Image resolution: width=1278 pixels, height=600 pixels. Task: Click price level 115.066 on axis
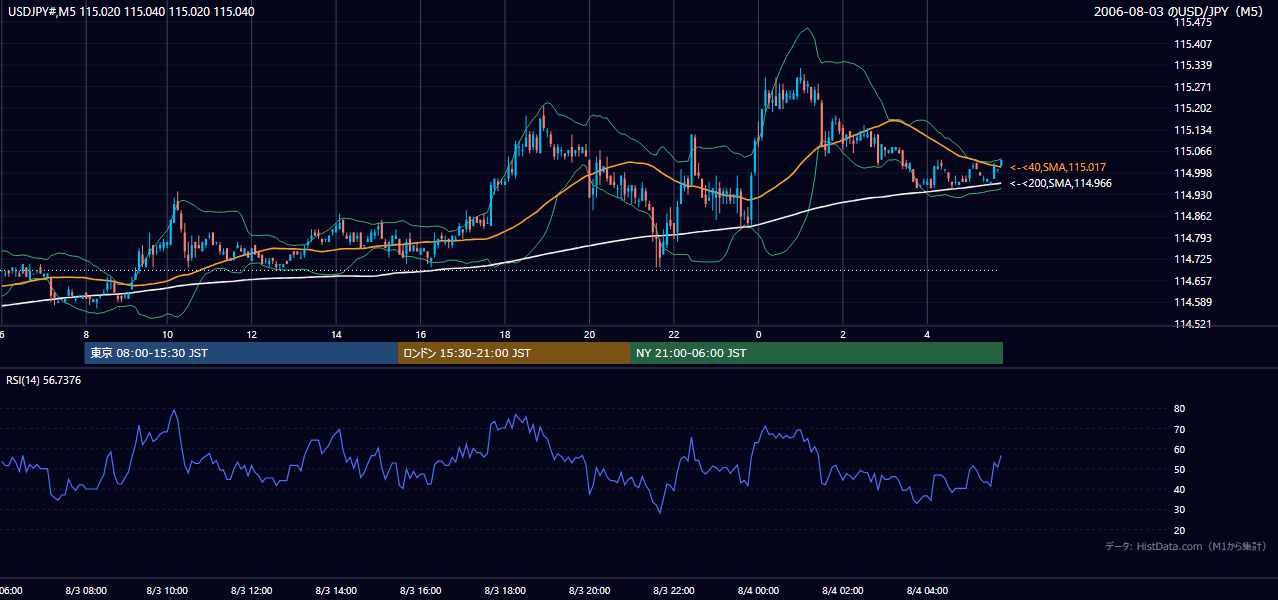tap(1192, 151)
